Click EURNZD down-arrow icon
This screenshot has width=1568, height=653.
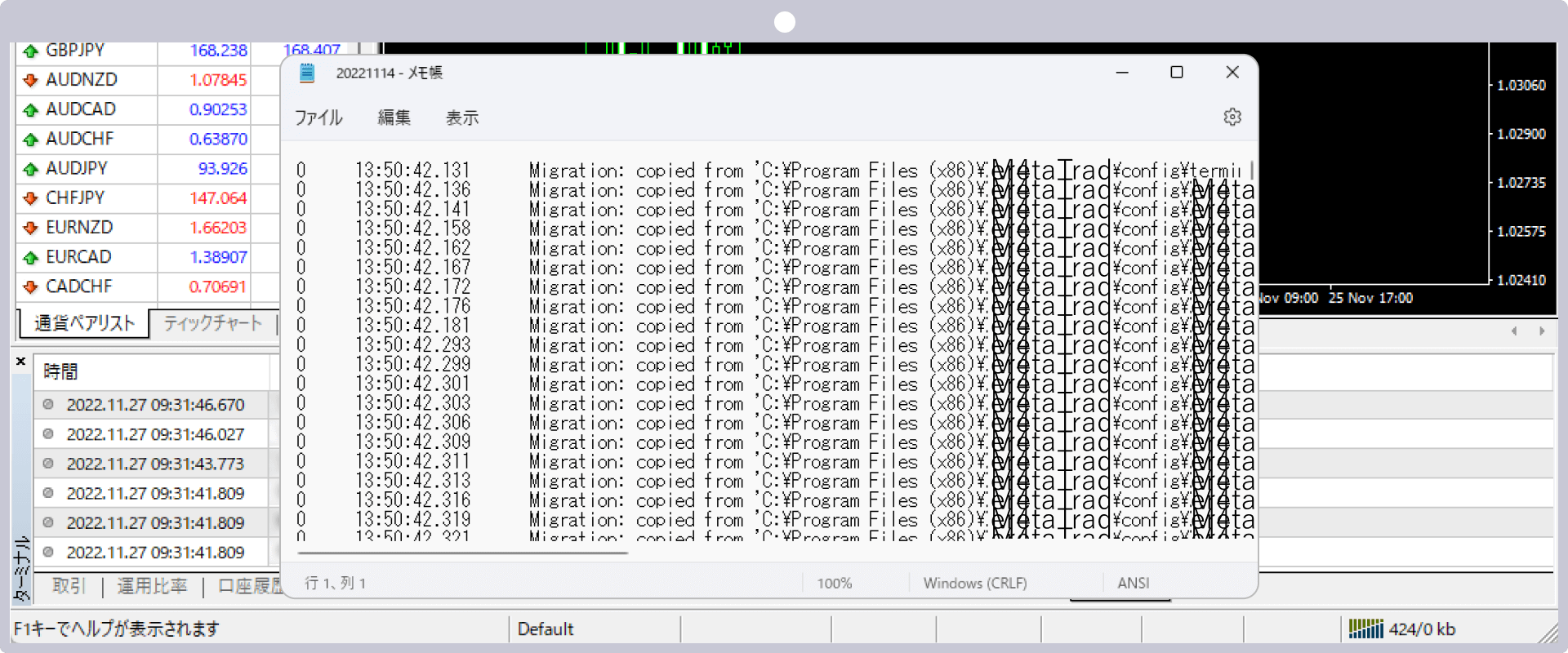(31, 228)
